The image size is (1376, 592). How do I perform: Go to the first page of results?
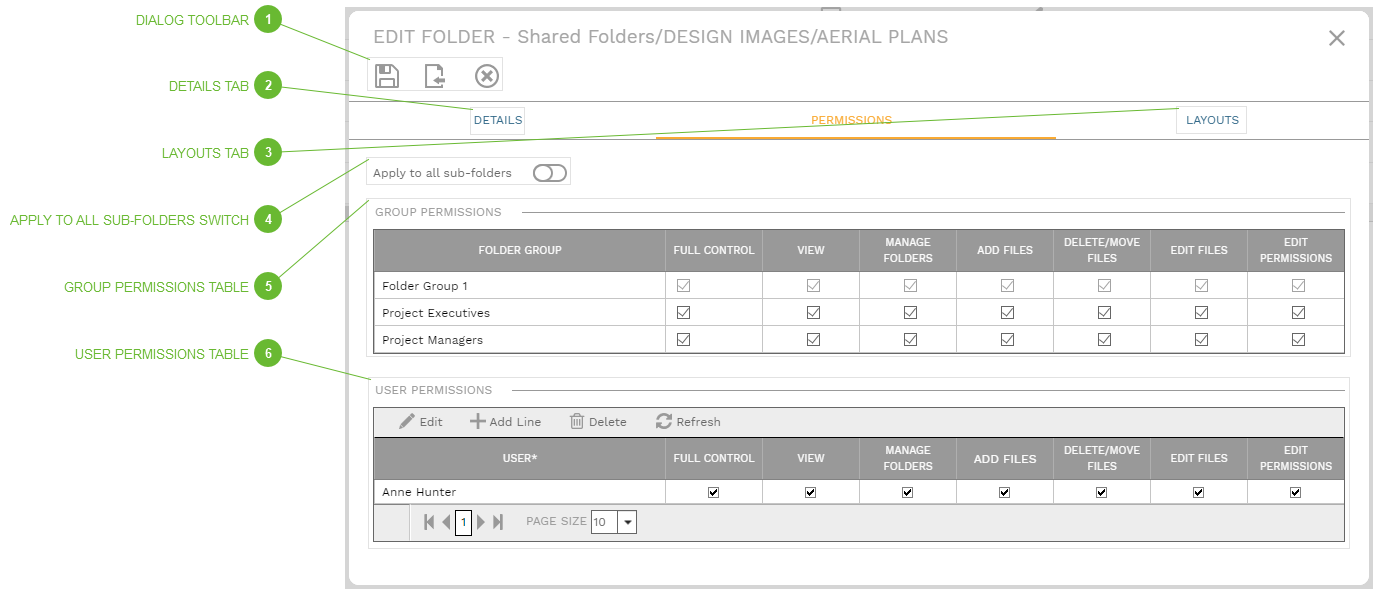point(429,522)
